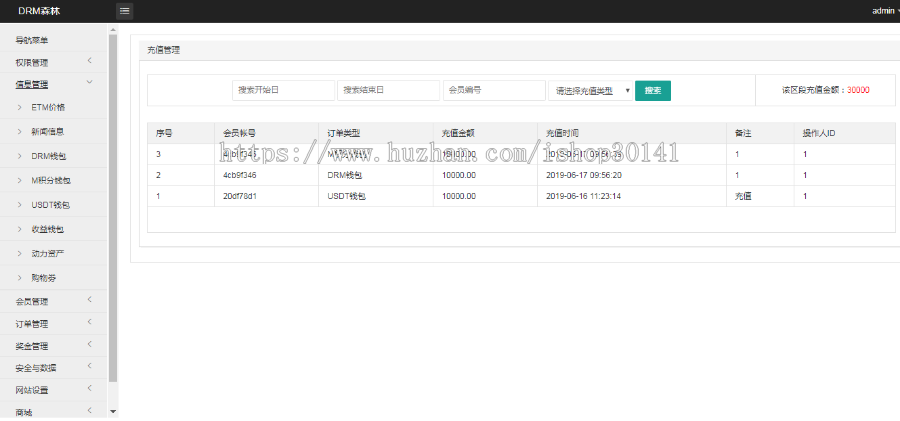The width and height of the screenshot is (900, 421).
Task: Click the 备注 column header
Action: [743, 133]
